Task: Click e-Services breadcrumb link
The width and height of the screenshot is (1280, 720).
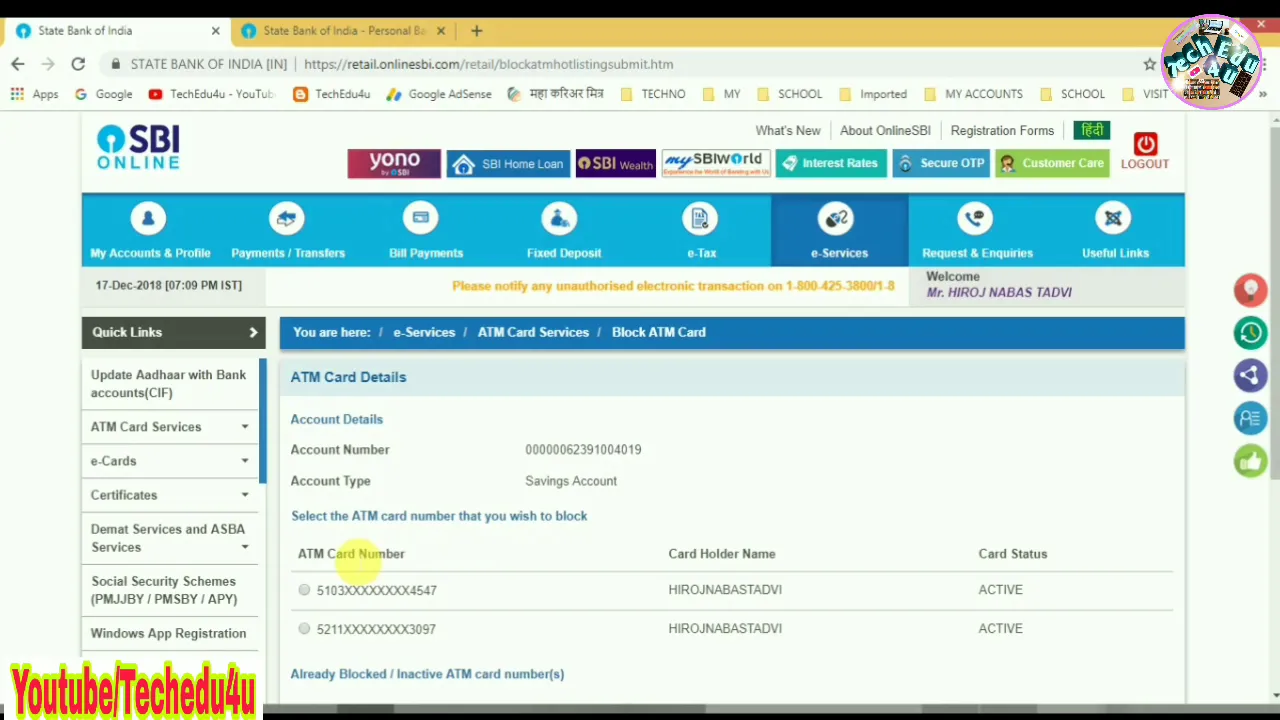Action: click(x=424, y=332)
